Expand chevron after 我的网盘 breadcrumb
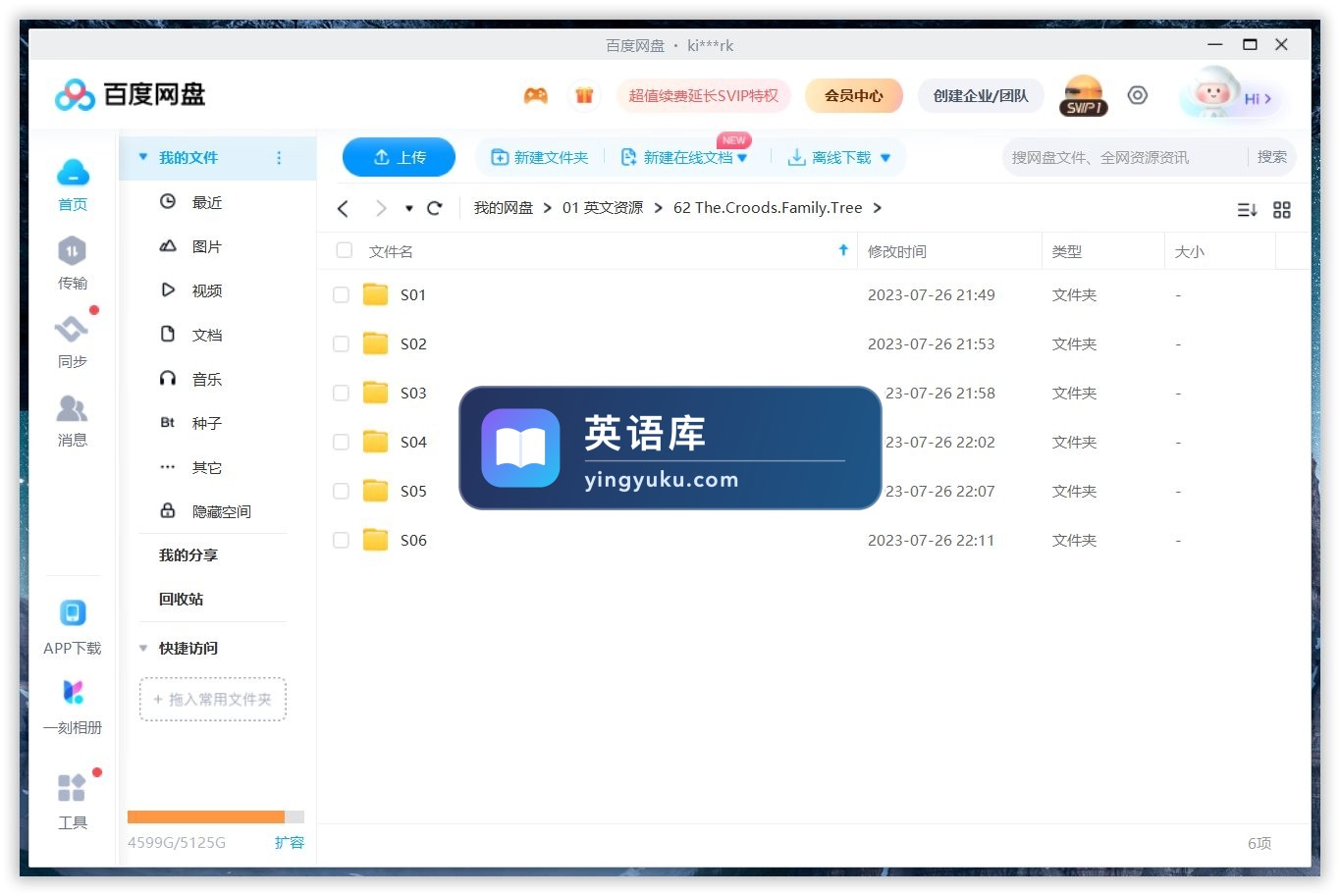Image resolution: width=1340 pixels, height=896 pixels. (548, 208)
